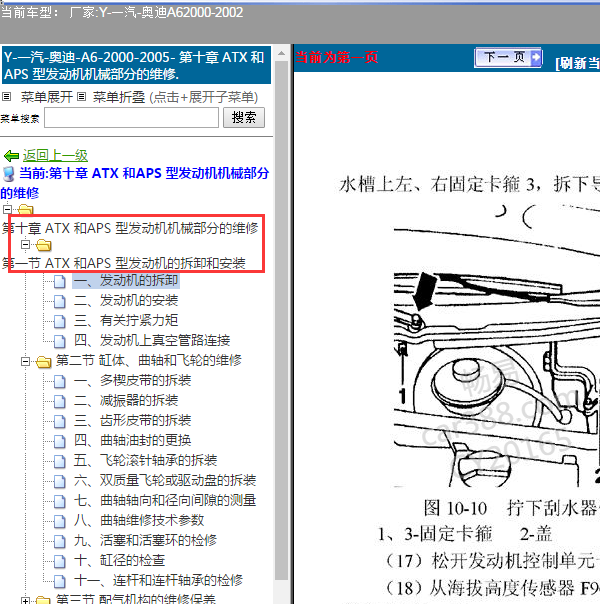
Task: Collapse the 第十章 root tree node
Action: pos(7,209)
